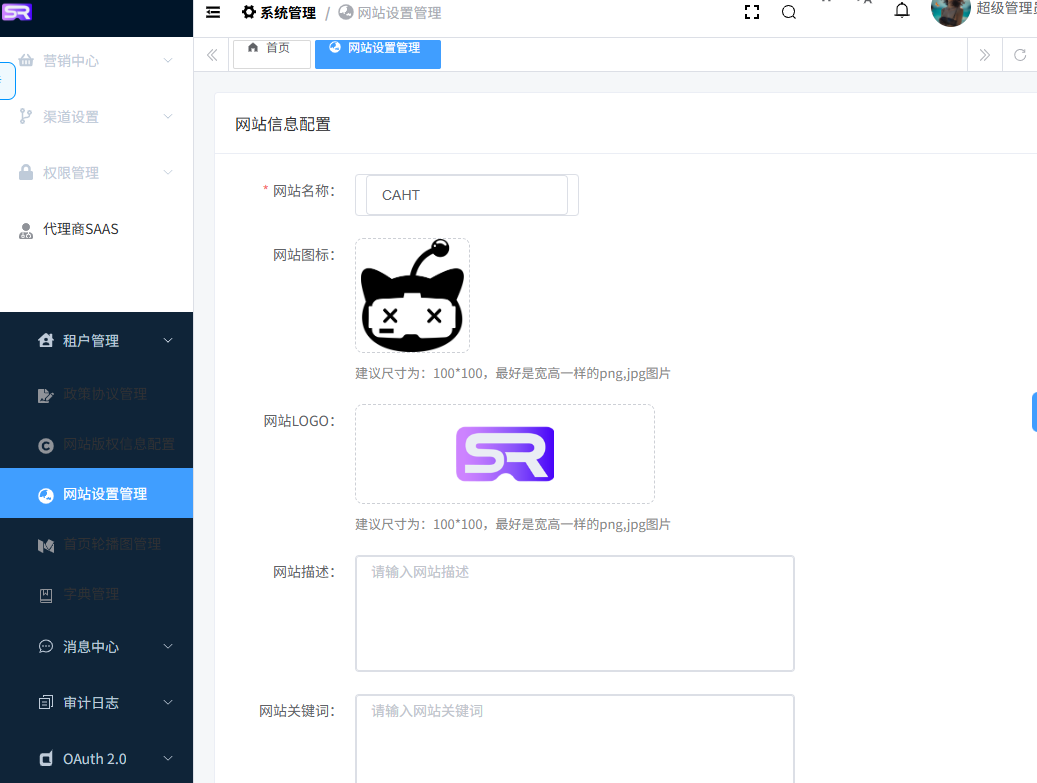The image size is (1037, 783).
Task: Click the SR logo in top-left corner
Action: (x=17, y=12)
